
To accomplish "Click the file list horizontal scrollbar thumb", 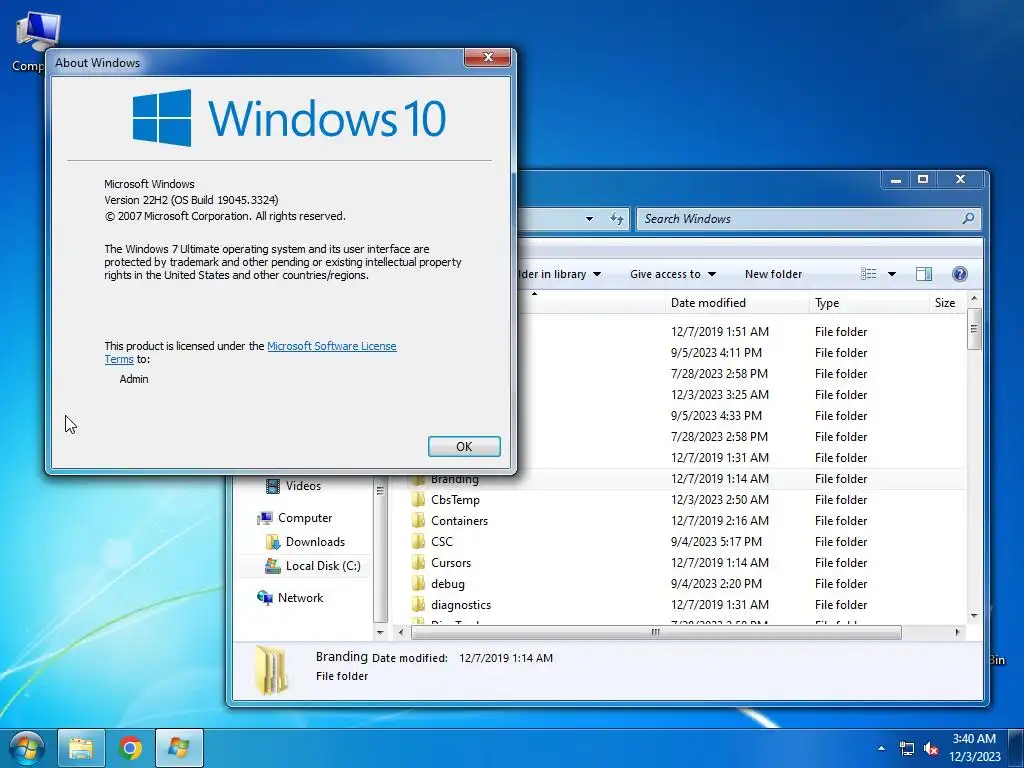I will 656,632.
